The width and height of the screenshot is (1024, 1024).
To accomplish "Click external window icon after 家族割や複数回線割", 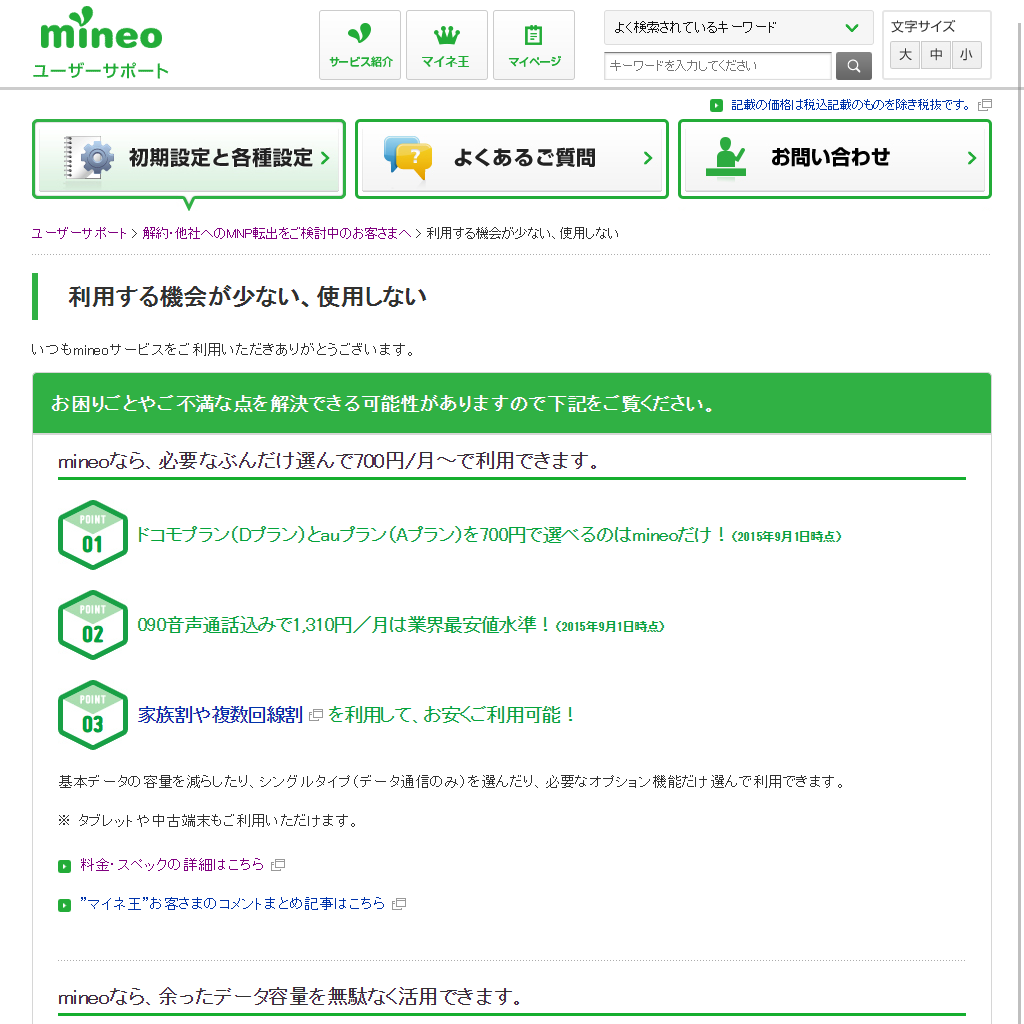I will point(315,715).
